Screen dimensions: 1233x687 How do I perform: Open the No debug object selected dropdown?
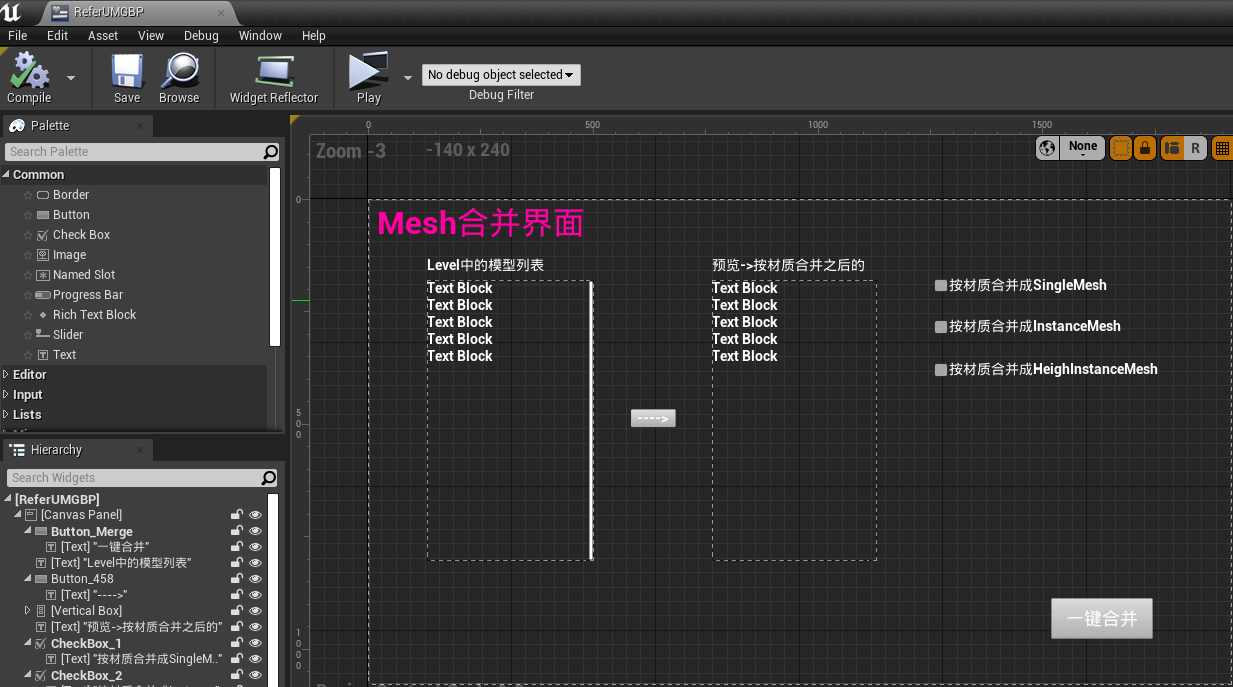500,74
